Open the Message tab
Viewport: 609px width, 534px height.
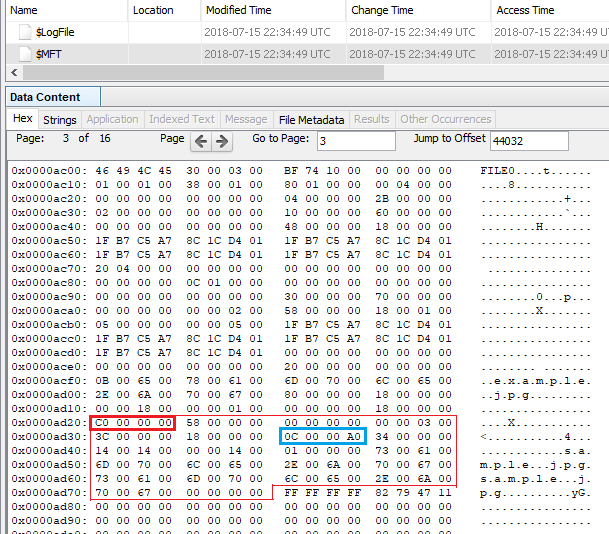pos(246,119)
